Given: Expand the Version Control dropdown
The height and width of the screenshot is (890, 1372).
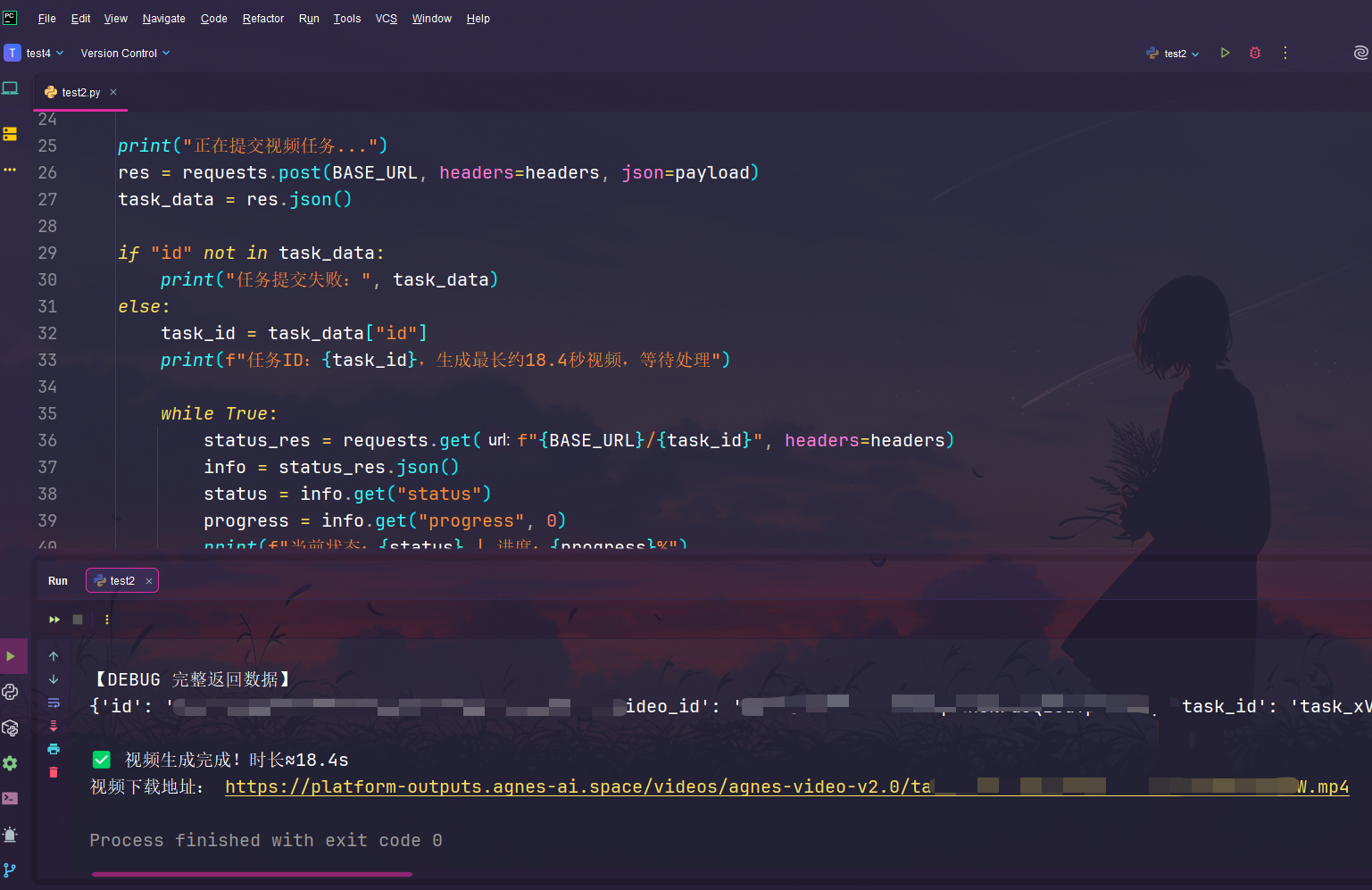Looking at the screenshot, I should pyautogui.click(x=125, y=54).
